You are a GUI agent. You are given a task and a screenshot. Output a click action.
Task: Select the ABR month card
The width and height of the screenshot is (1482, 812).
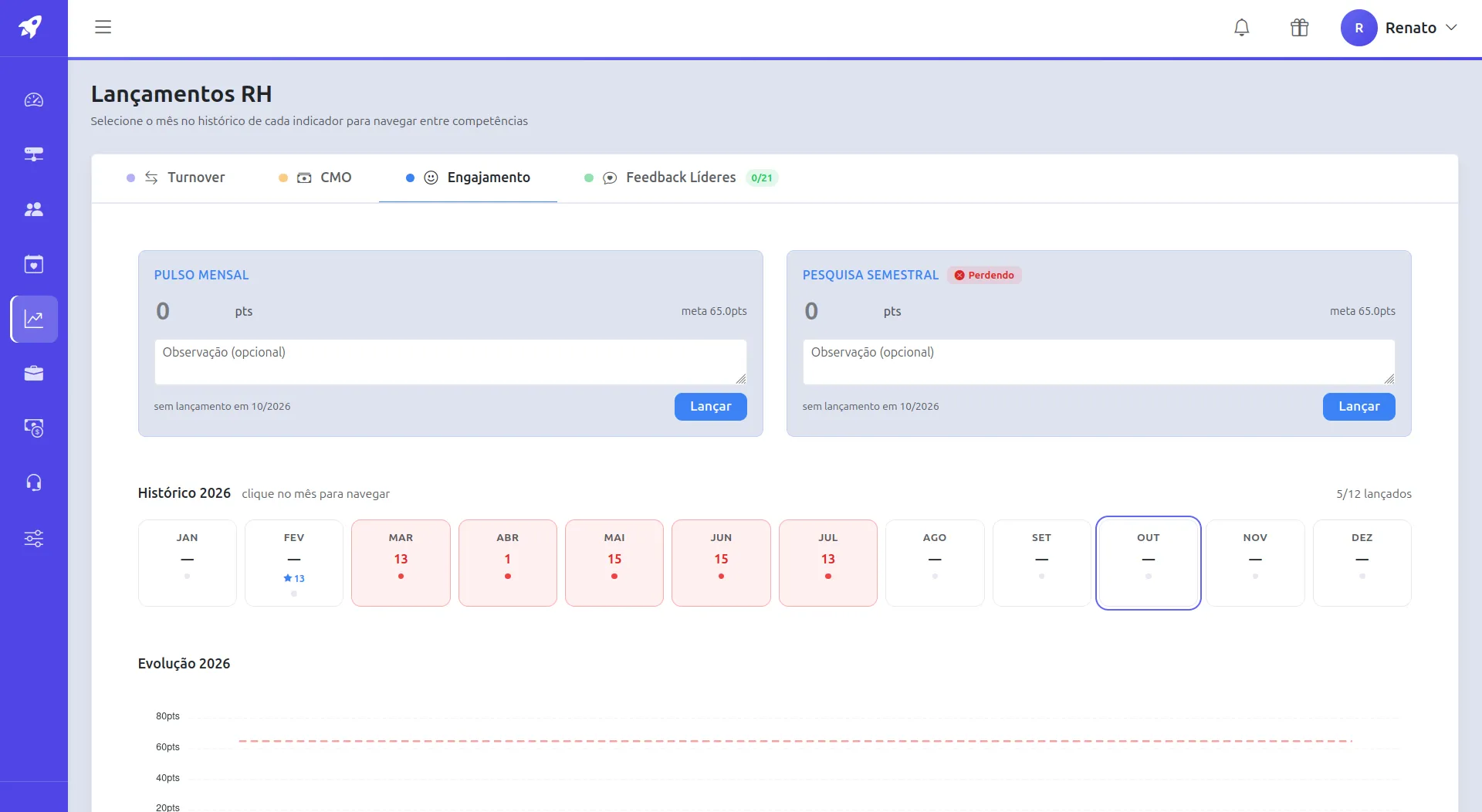coord(508,563)
